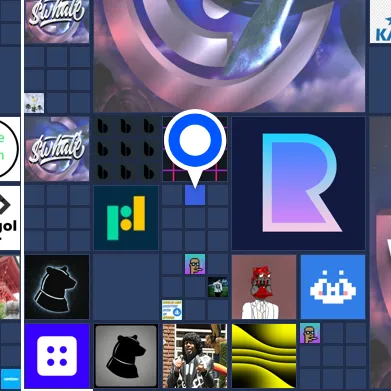Click the yellow wavy stripes tile
391x391 pixels.
click(264, 356)
